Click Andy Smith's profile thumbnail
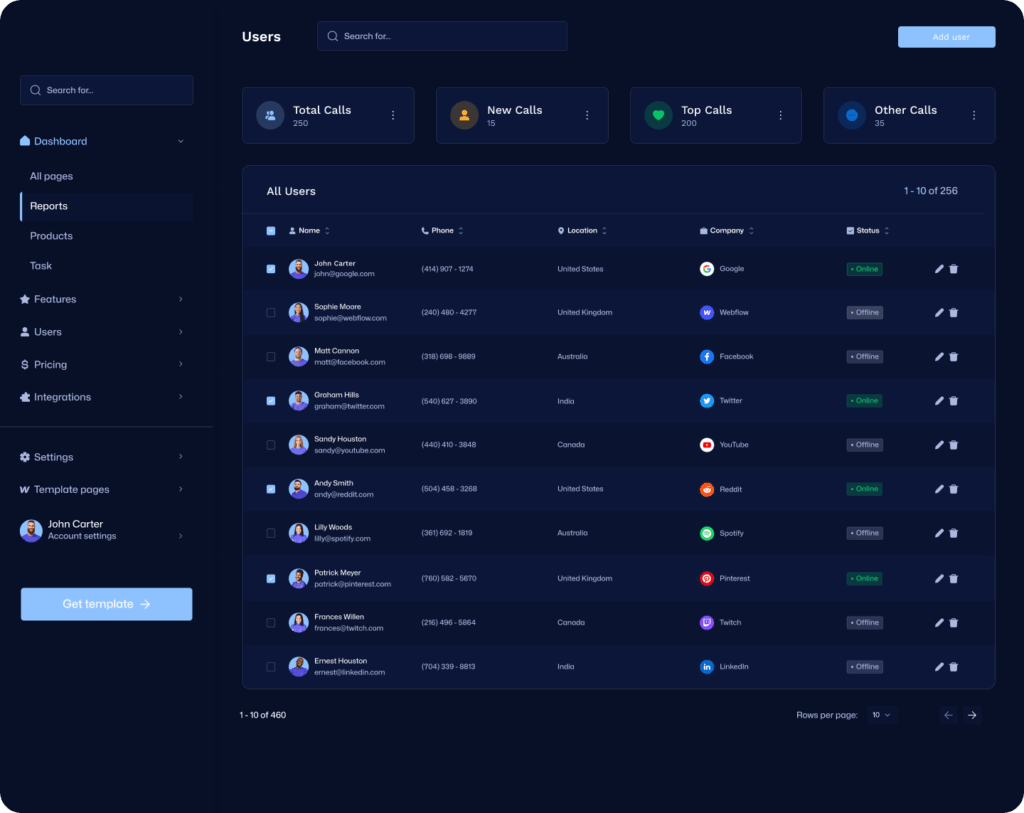The width and height of the screenshot is (1024, 813). 298,489
